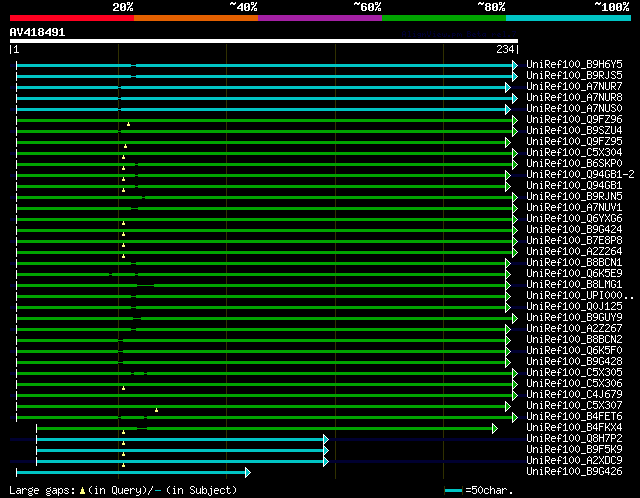Select hit label UniRef100_A7NUV1
Screen dimensions: 640x498
(574, 208)
